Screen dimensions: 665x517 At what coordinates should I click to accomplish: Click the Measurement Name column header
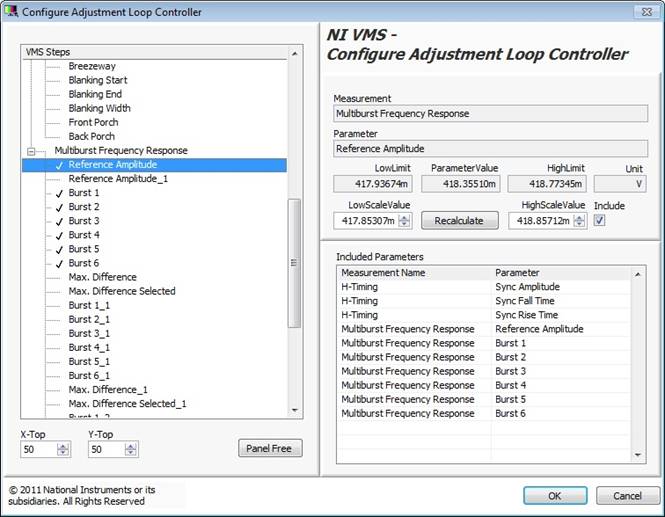point(414,273)
